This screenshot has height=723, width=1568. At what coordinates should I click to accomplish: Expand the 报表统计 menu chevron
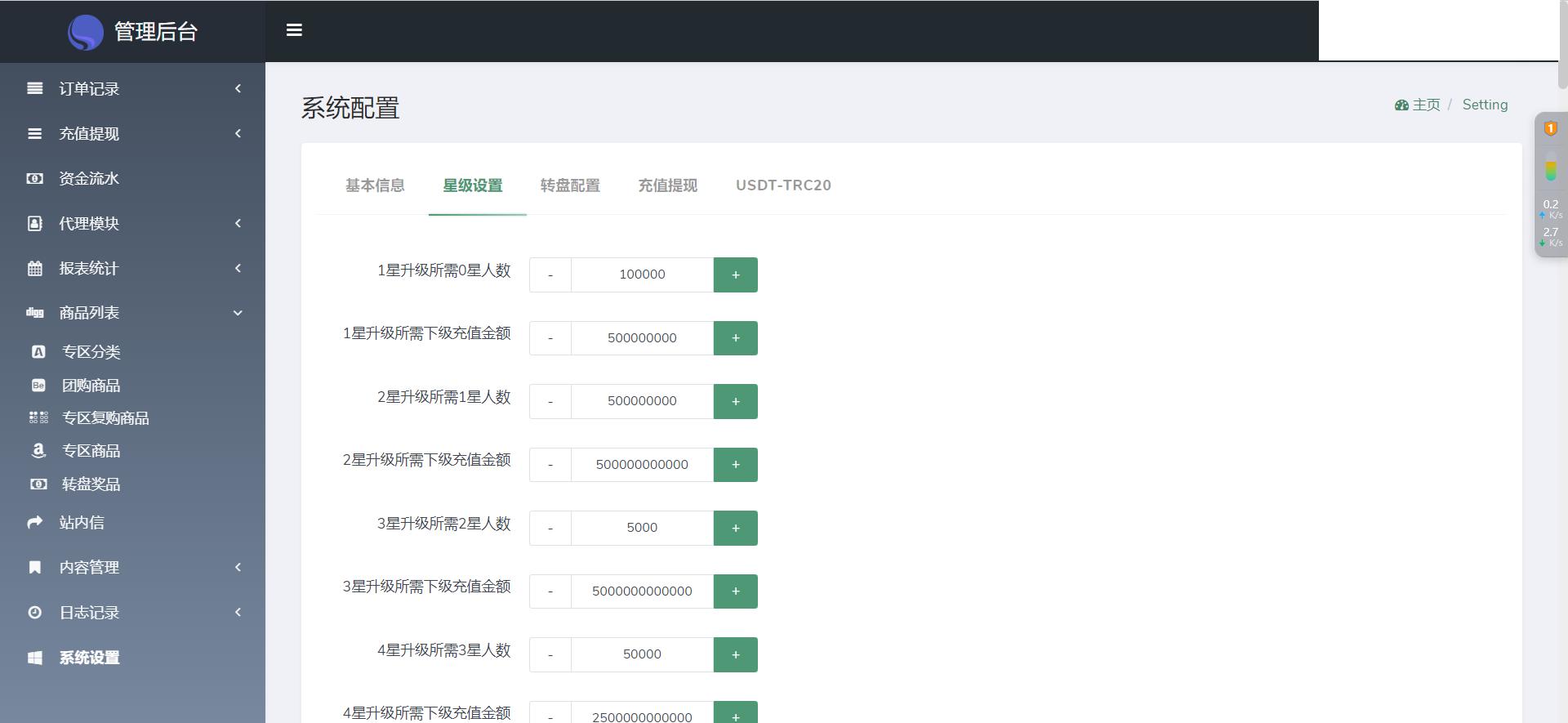[238, 268]
